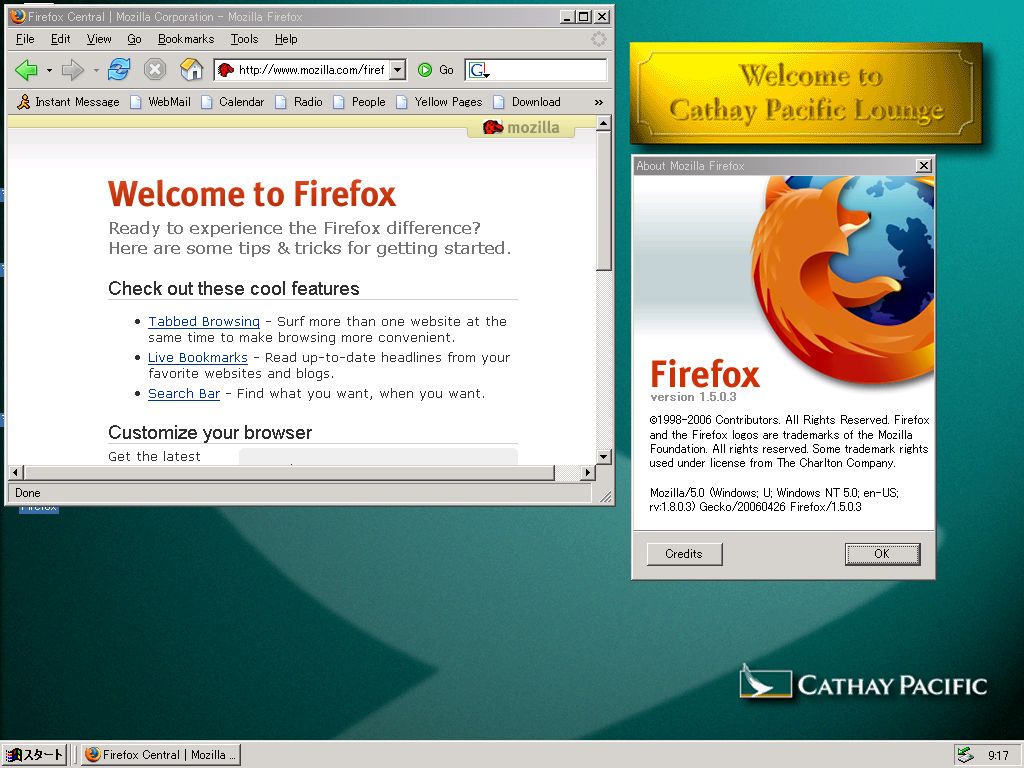
Task: Follow the Search Bar link
Action: point(184,393)
